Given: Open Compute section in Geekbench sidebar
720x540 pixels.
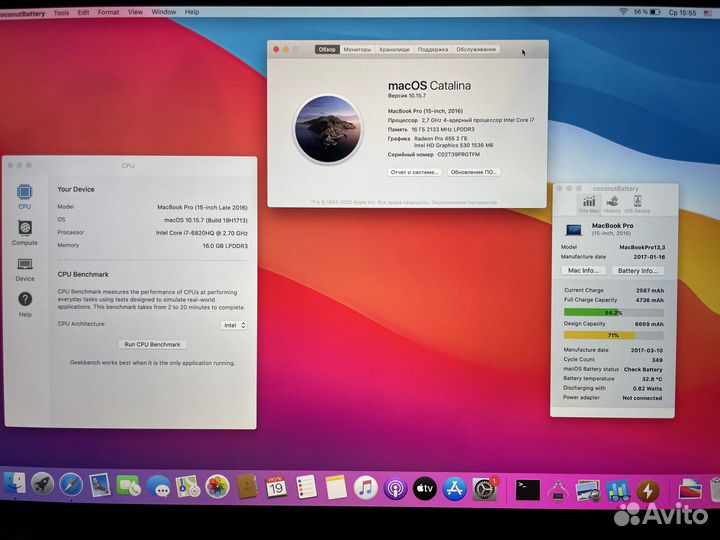Looking at the screenshot, I should [x=25, y=233].
